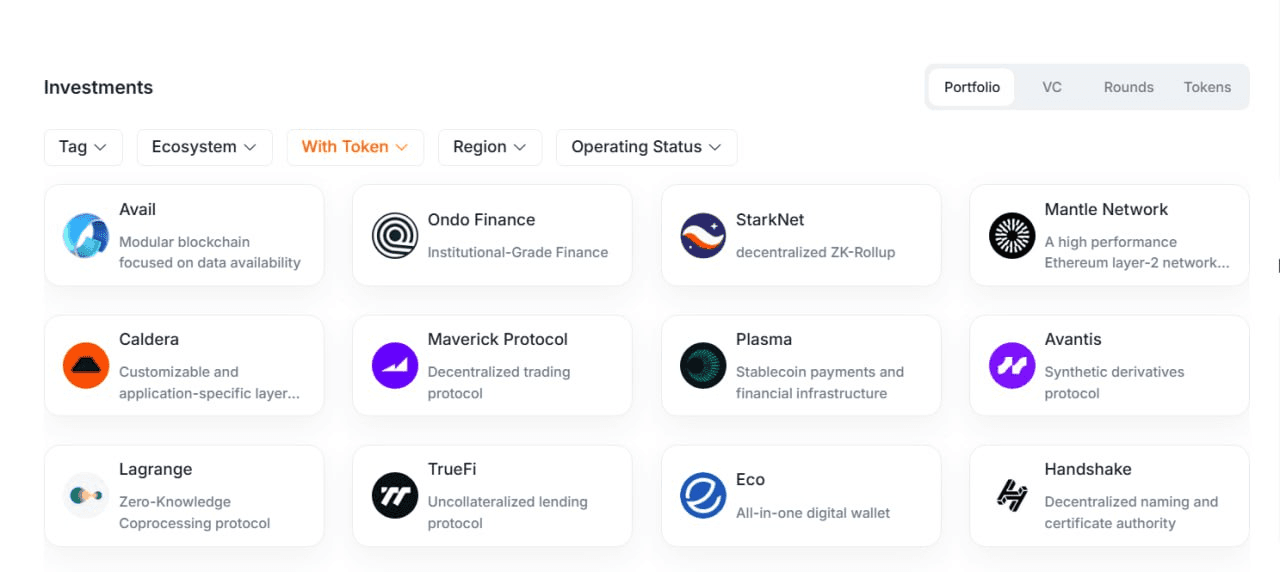Expand the Region filter dropdown
The image size is (1280, 572).
tap(490, 147)
